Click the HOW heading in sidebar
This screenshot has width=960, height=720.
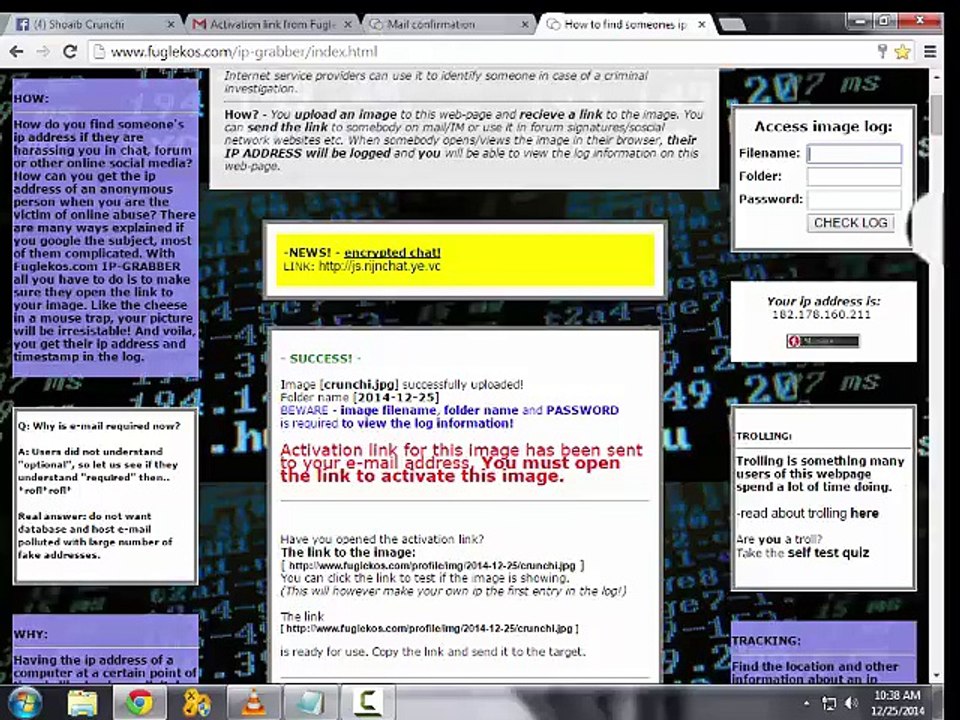pyautogui.click(x=31, y=99)
